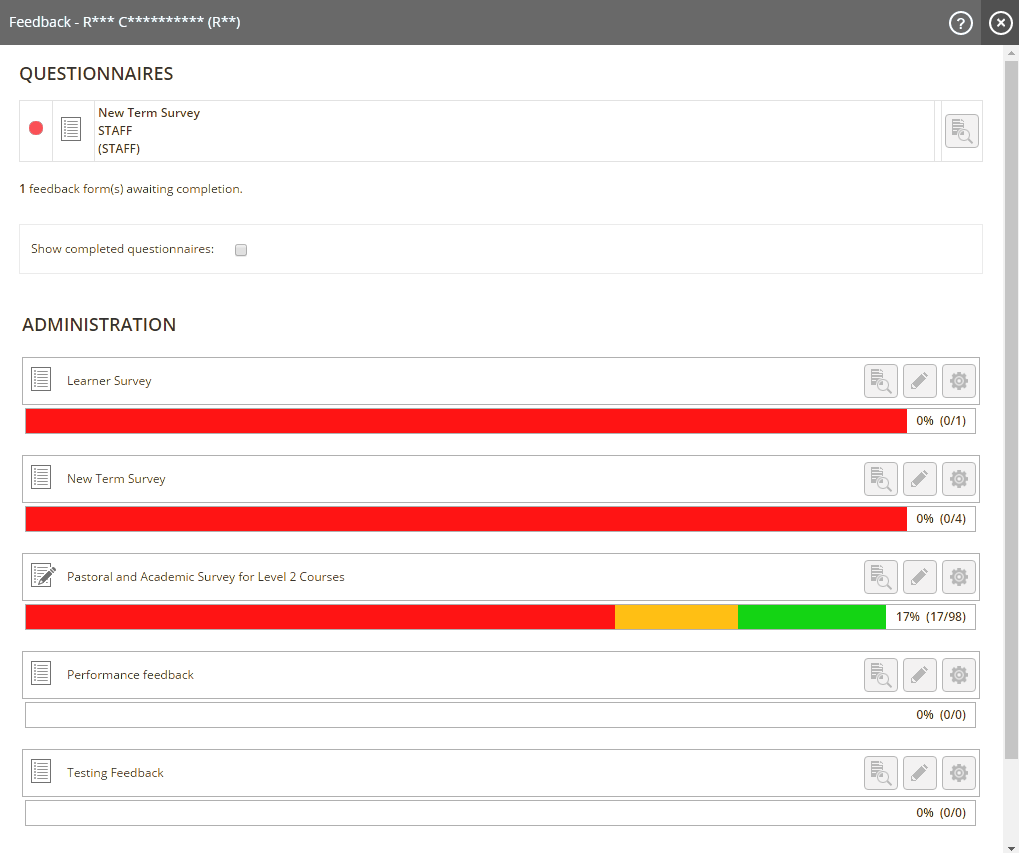Edit the Testing Feedback form
Viewport: 1019px width, 853px height.
920,773
